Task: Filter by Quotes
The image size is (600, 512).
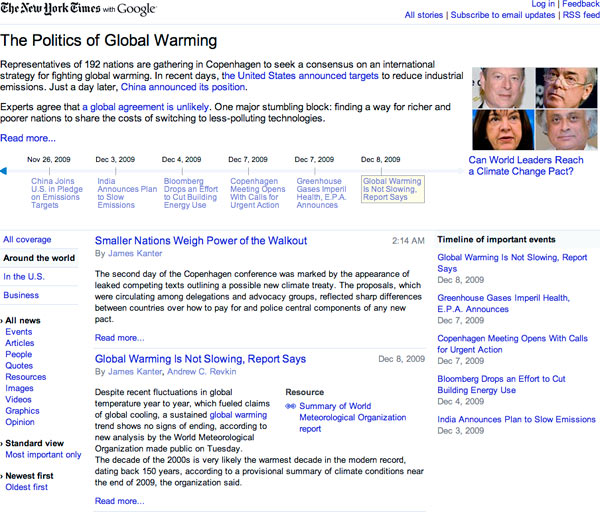Action: 19,365
